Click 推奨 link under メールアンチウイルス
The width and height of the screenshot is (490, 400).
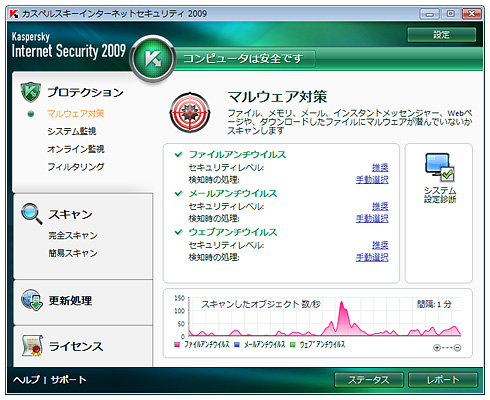380,206
